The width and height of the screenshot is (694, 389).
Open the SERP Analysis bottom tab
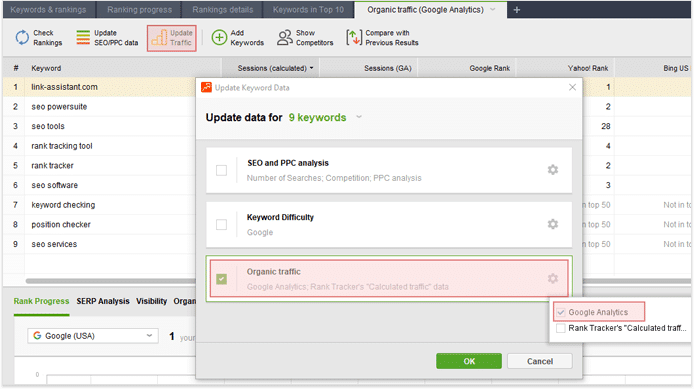tap(103, 301)
